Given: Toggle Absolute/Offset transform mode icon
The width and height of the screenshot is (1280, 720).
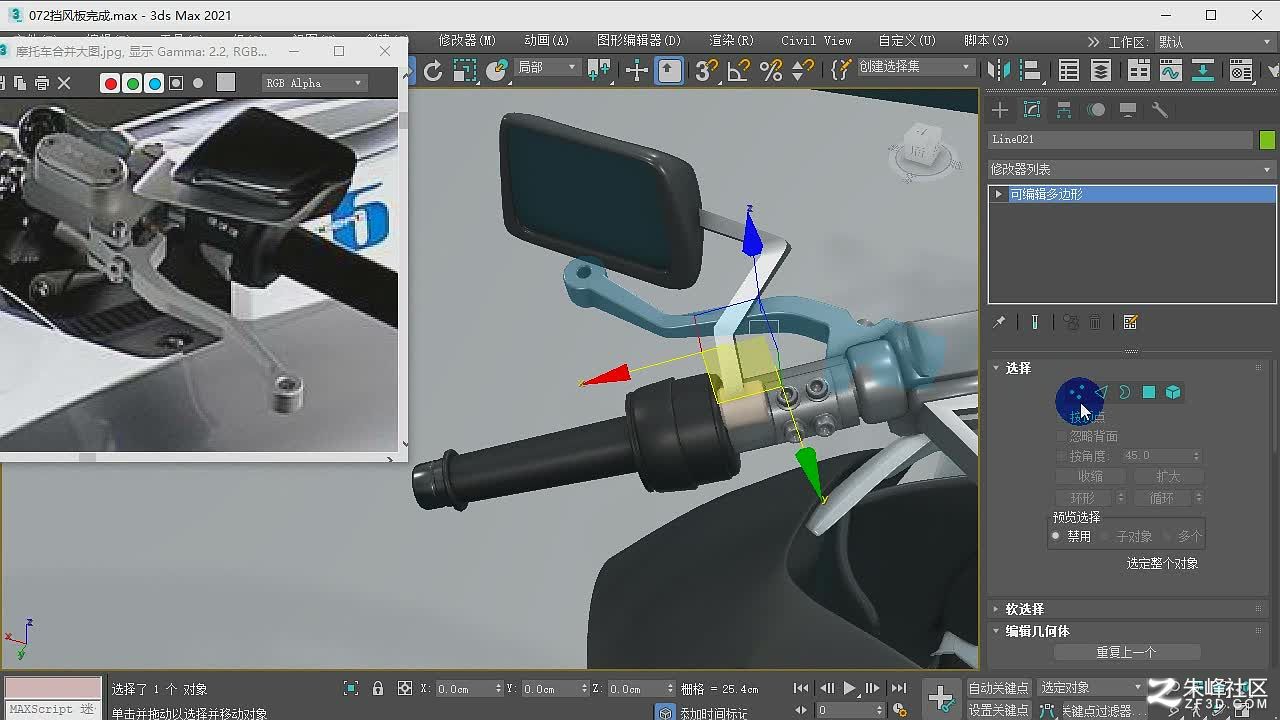Looking at the screenshot, I should click(x=405, y=689).
